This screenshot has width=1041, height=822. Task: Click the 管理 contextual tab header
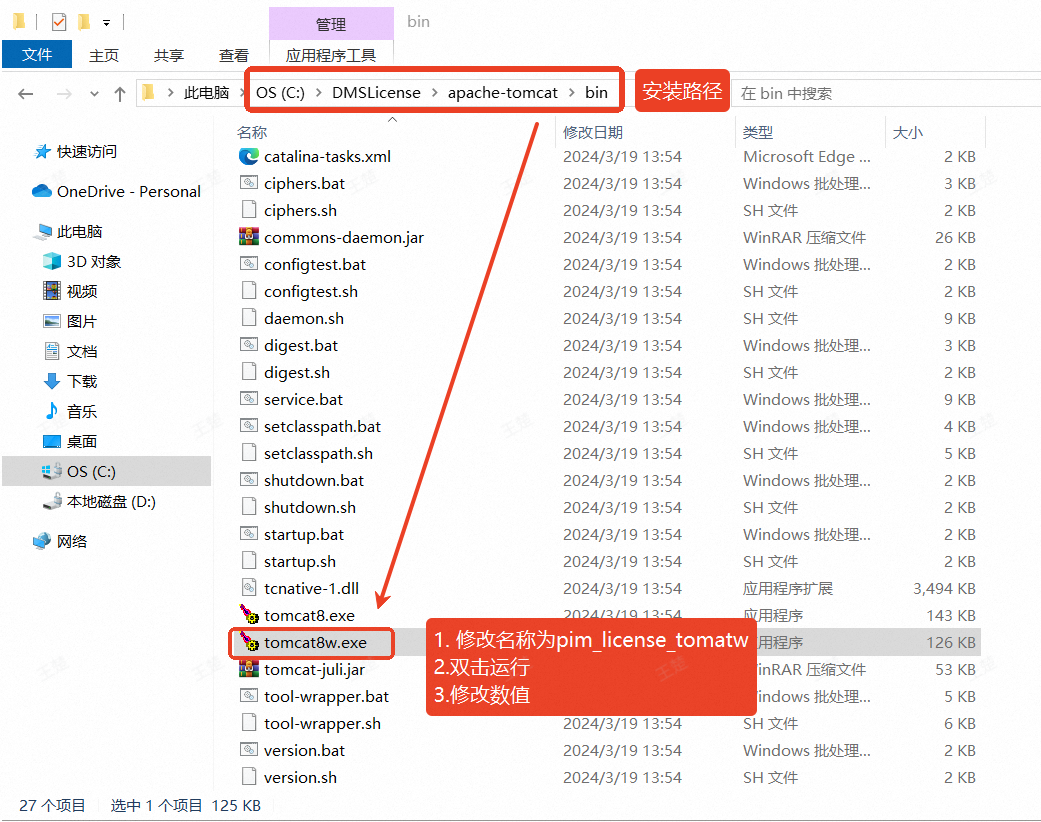[331, 24]
